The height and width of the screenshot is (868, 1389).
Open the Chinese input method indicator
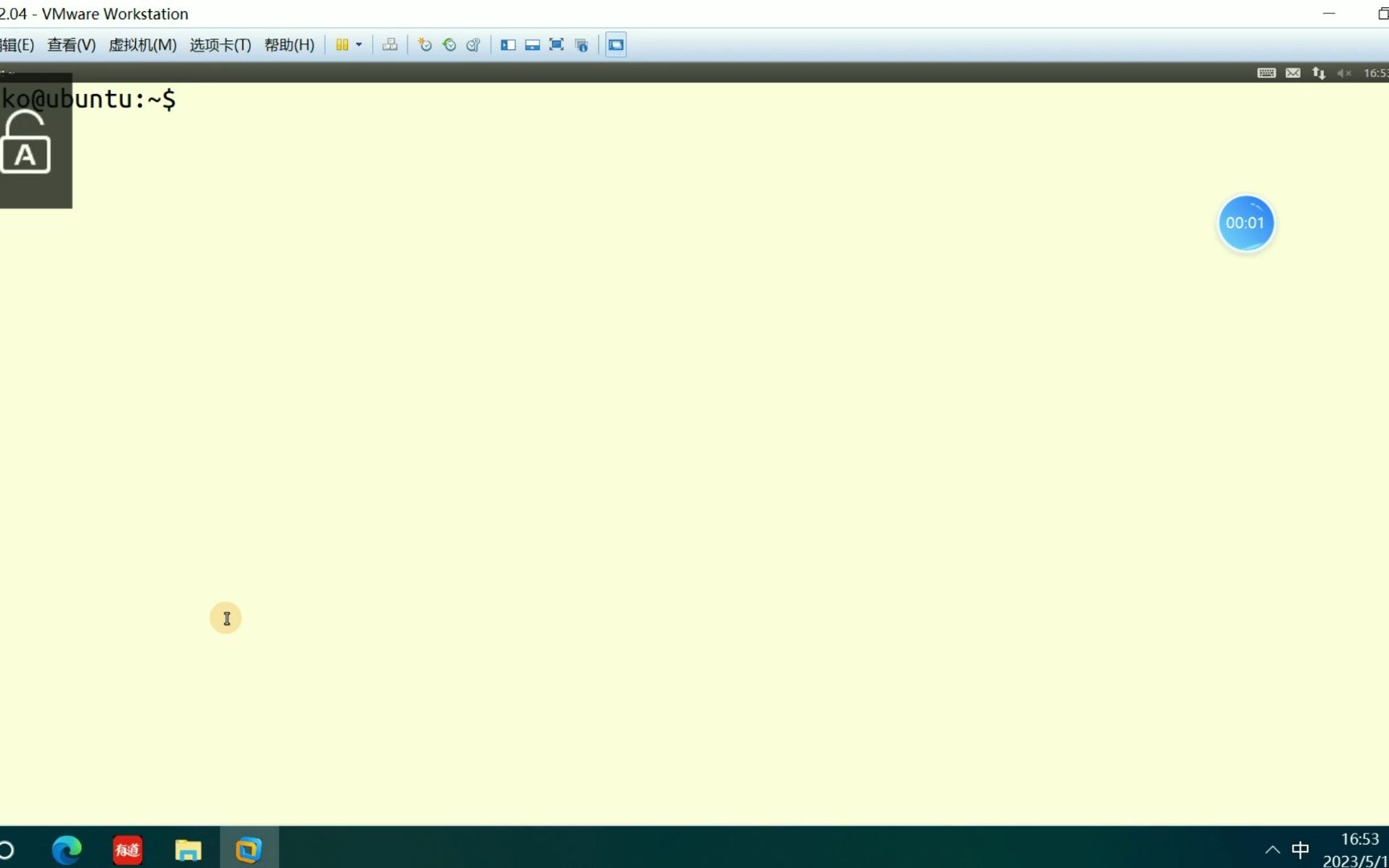tap(1301, 850)
